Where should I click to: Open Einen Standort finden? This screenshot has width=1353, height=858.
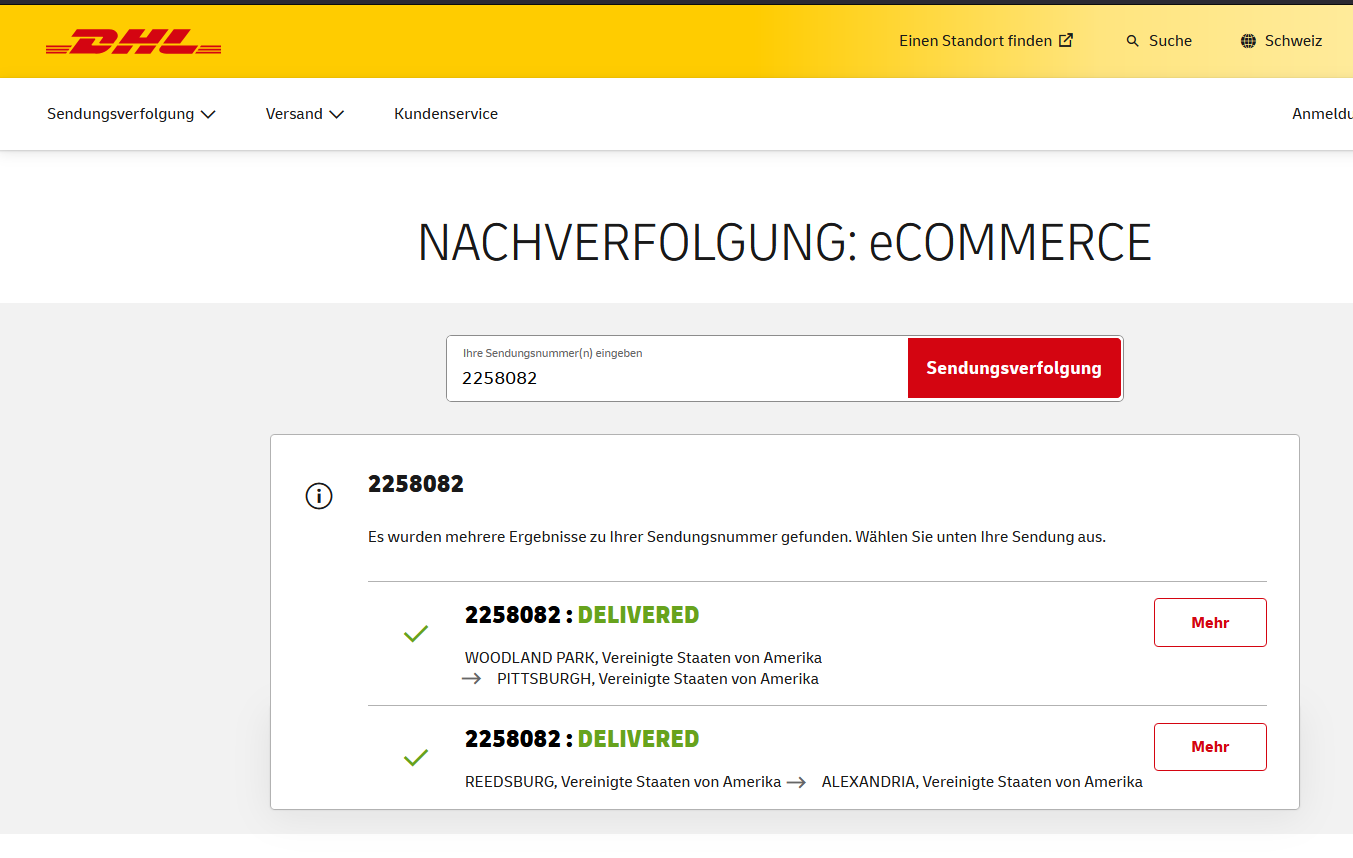[x=975, y=40]
